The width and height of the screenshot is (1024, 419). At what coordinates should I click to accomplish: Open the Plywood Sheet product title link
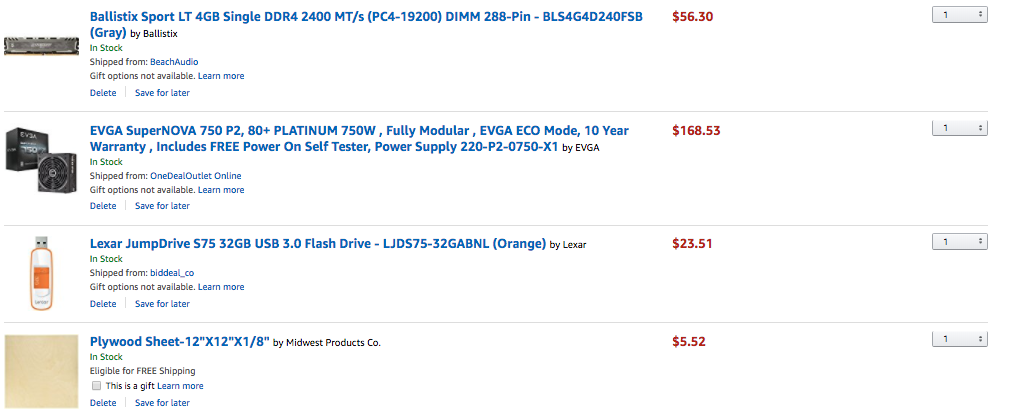179,341
